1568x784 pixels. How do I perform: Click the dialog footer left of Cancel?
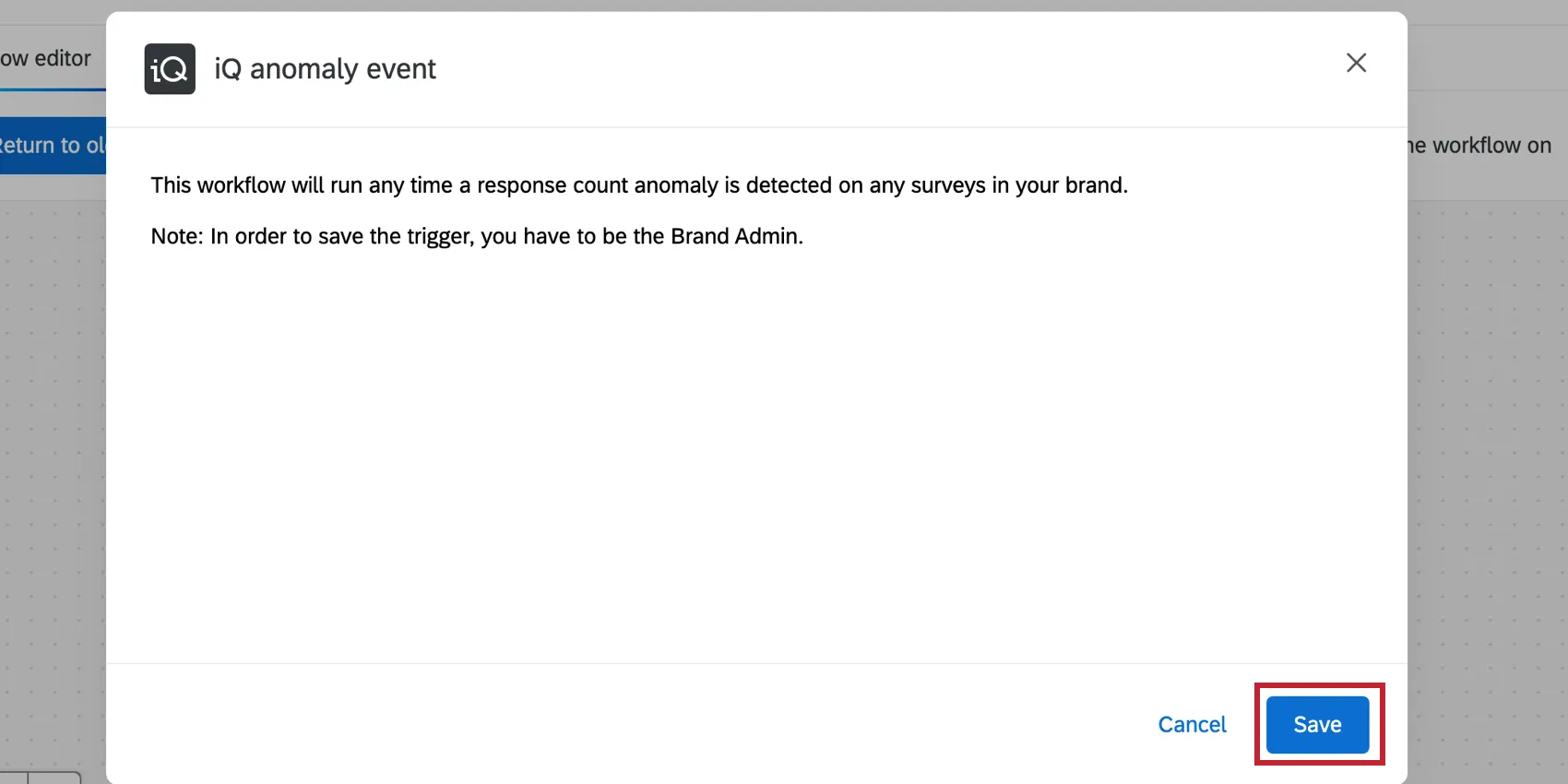click(x=627, y=725)
